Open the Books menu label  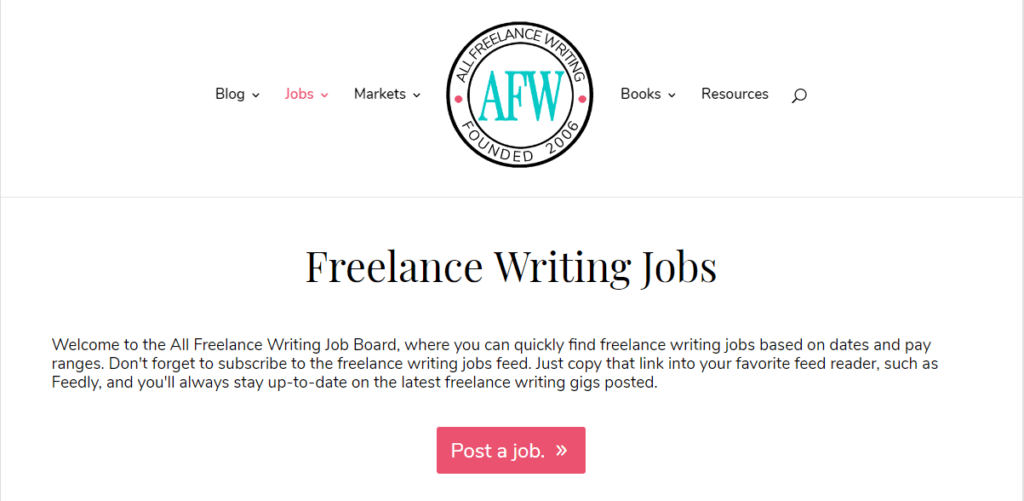pos(640,94)
